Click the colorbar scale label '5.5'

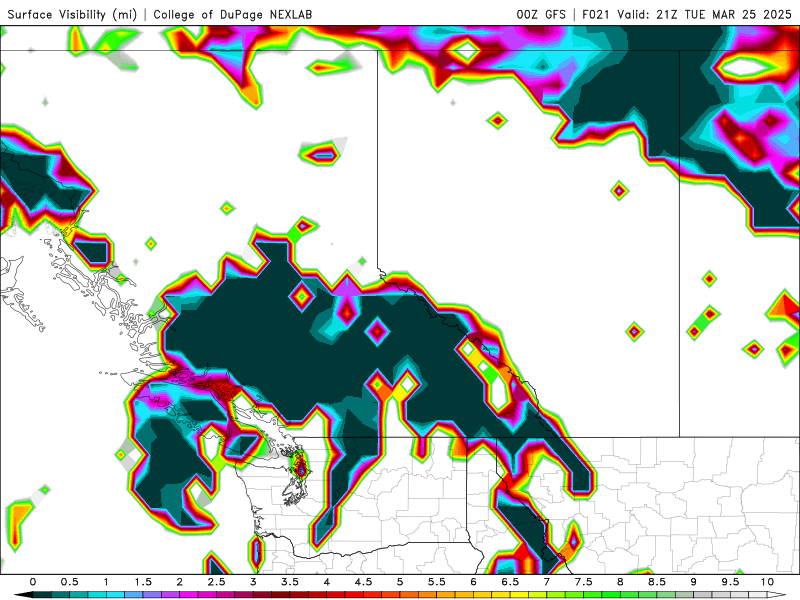tap(437, 582)
